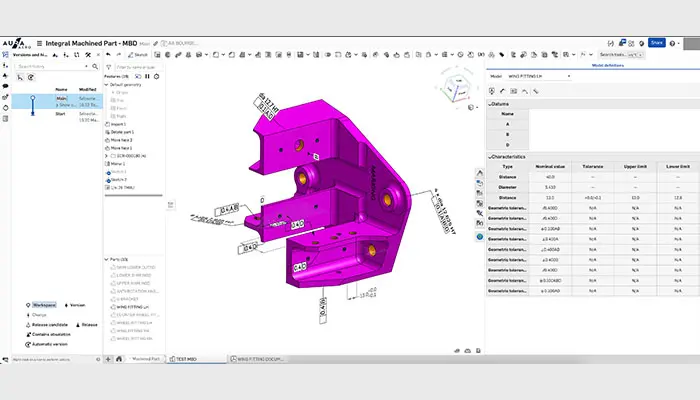Screen dimensions: 700x400
Task: Collapse the Characteristics section
Action: coord(490,156)
